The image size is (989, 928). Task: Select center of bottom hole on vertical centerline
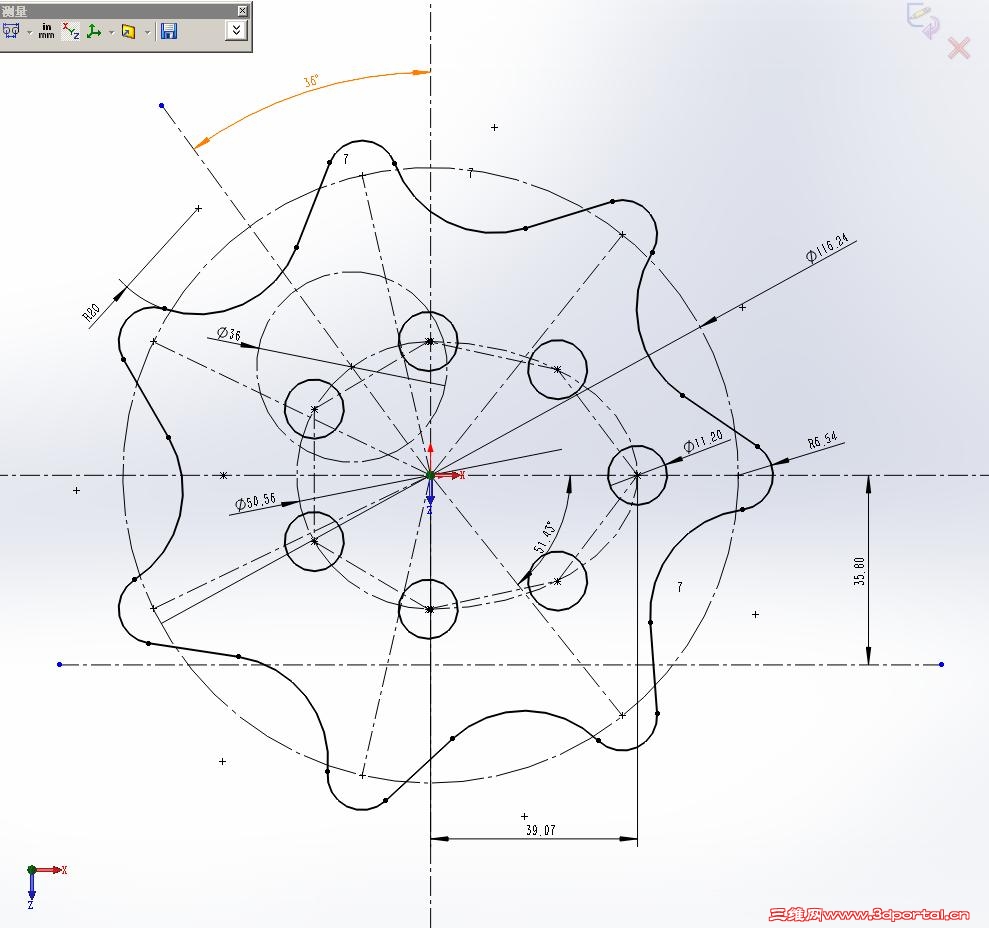(x=430, y=609)
